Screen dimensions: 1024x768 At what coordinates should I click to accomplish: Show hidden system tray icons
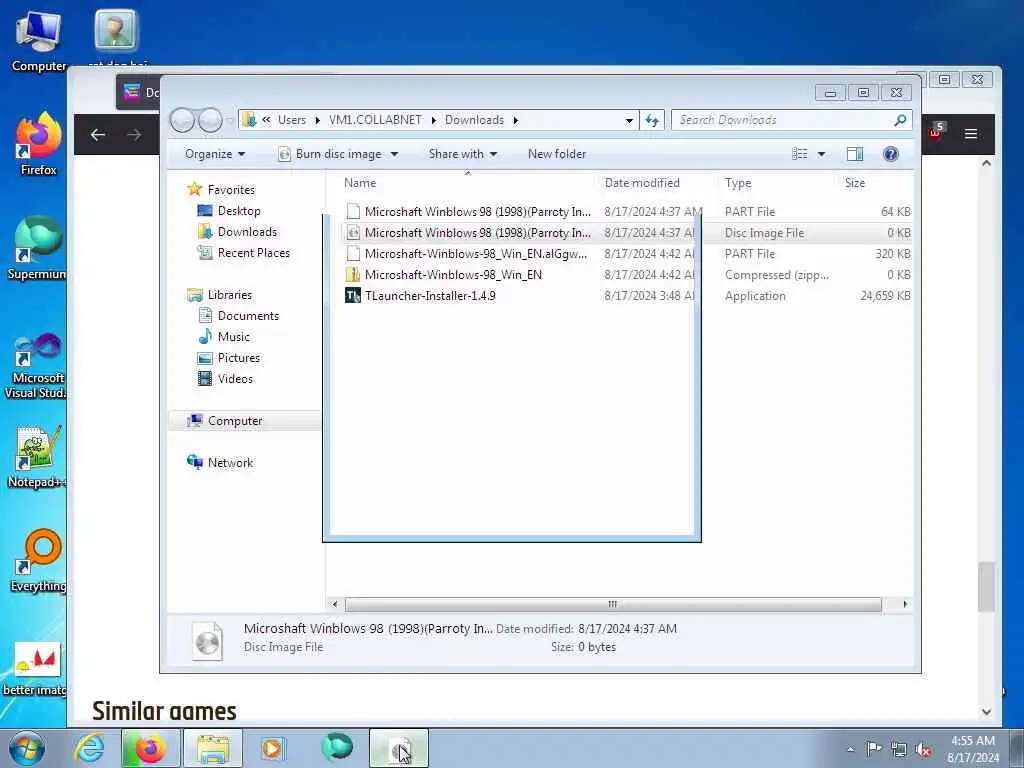pos(850,750)
